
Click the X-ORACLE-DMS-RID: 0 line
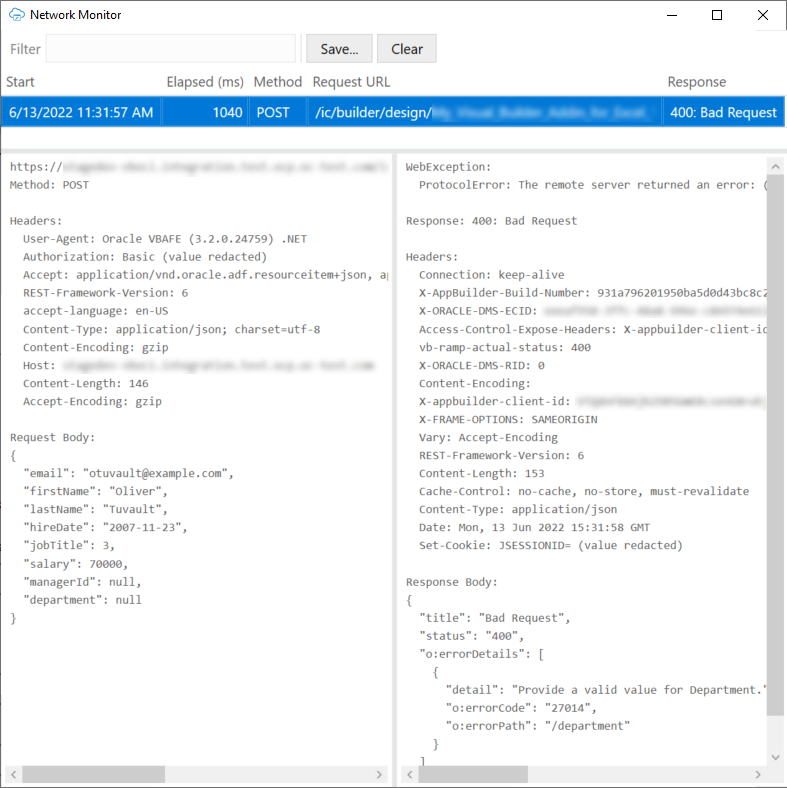[x=482, y=365]
